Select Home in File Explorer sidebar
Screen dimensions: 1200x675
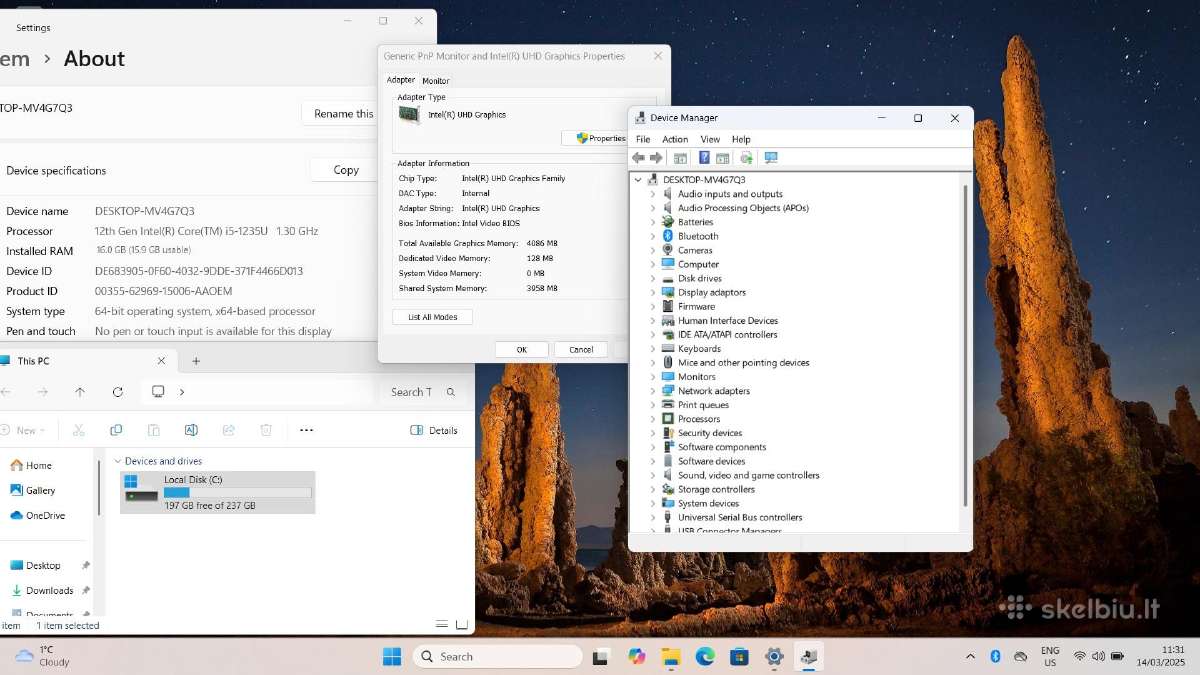click(x=32, y=465)
